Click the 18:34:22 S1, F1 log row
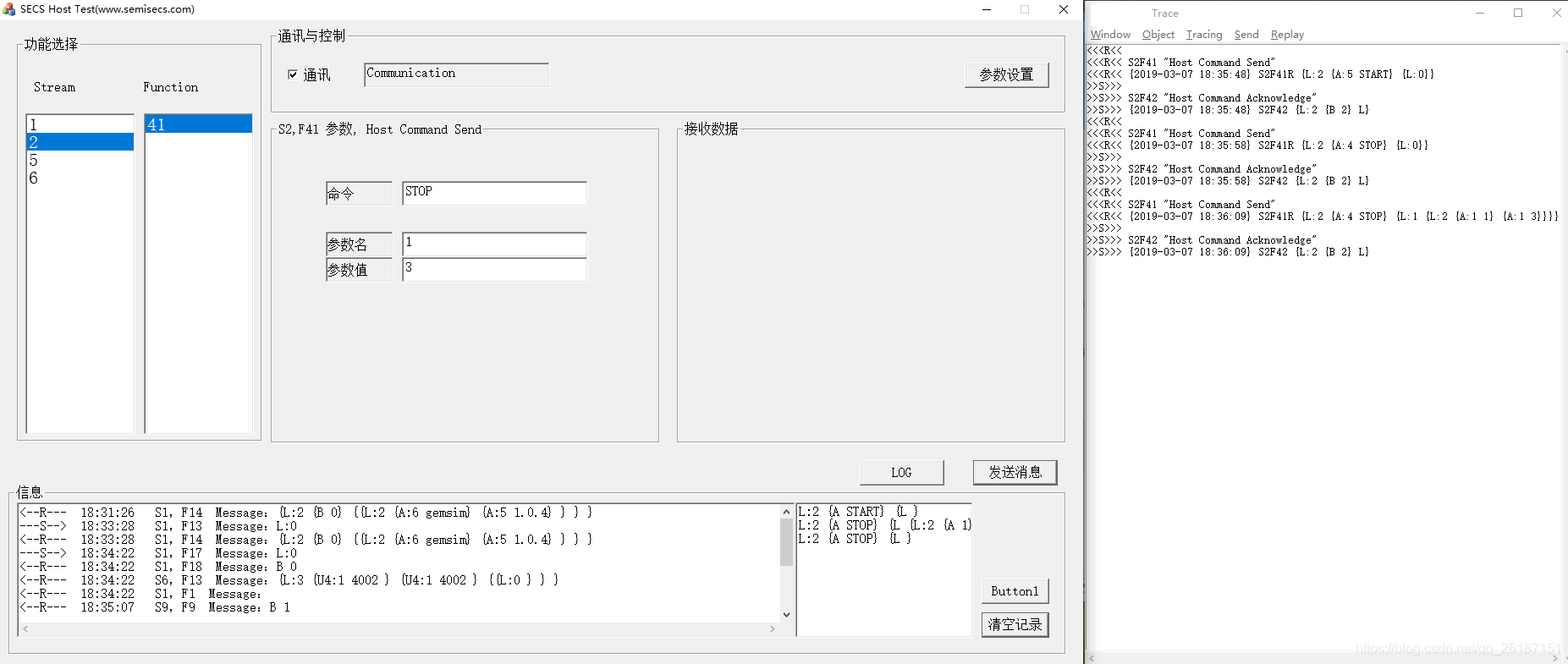 [140, 594]
